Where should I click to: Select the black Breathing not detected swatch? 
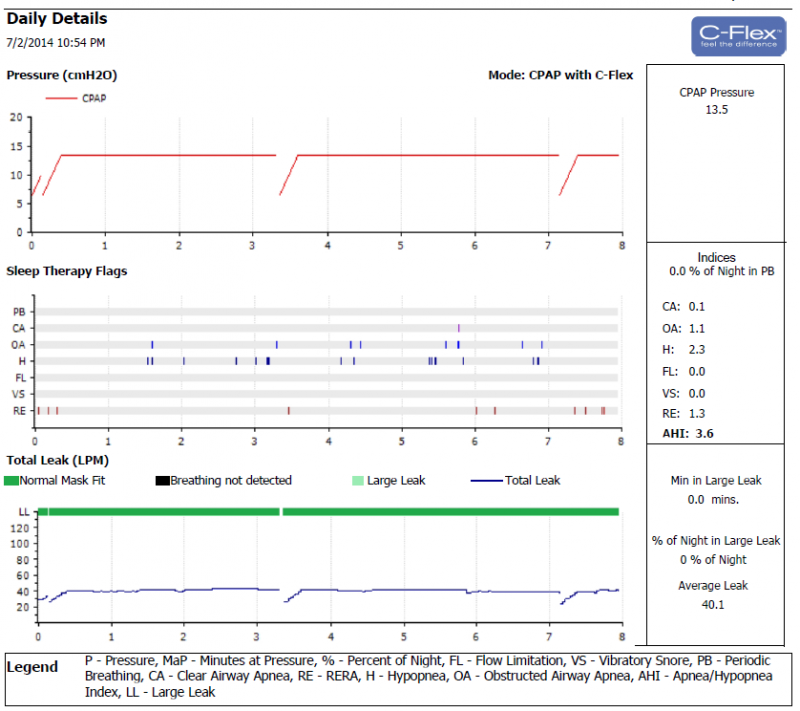tap(162, 481)
